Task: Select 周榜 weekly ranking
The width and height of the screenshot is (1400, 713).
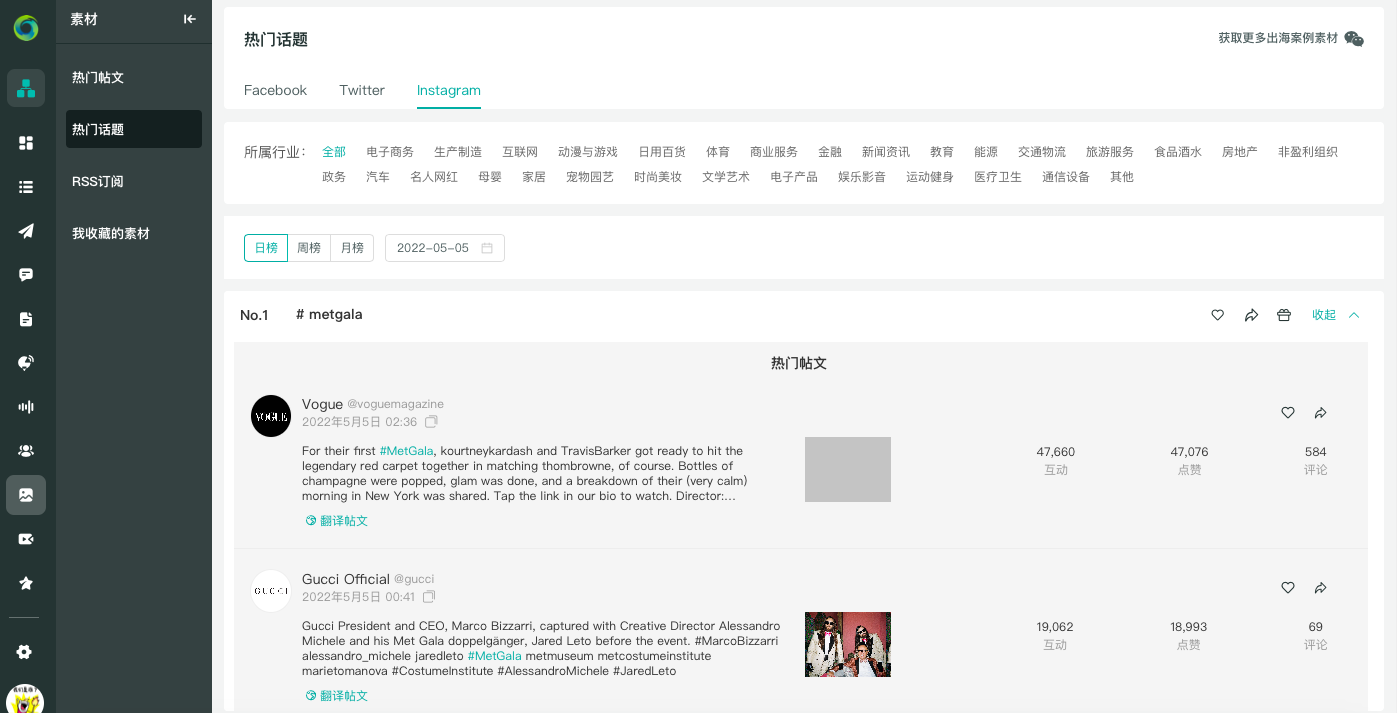Action: (x=309, y=248)
